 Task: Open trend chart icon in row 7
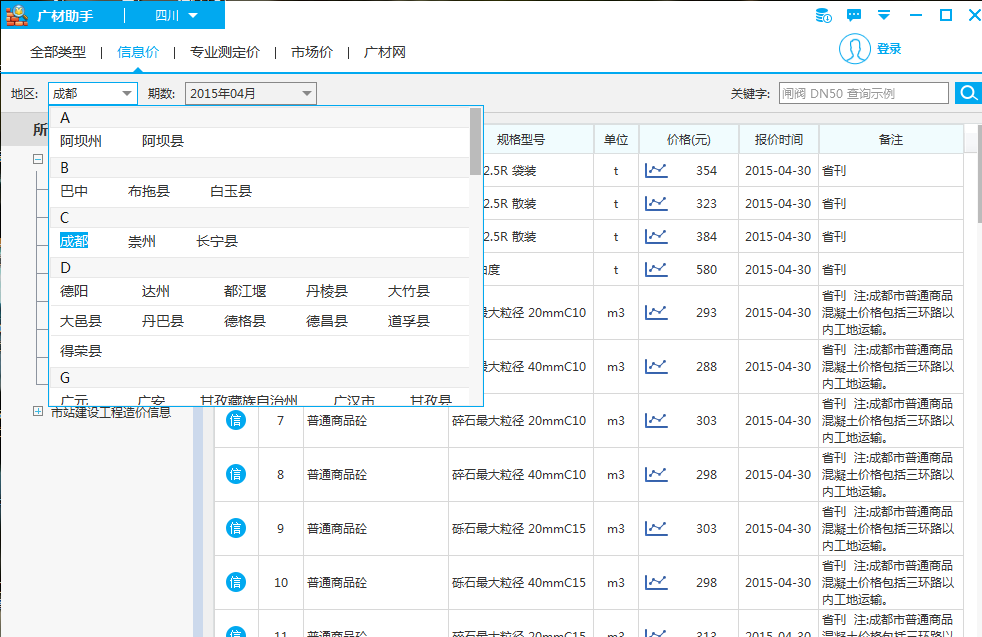pos(656,420)
